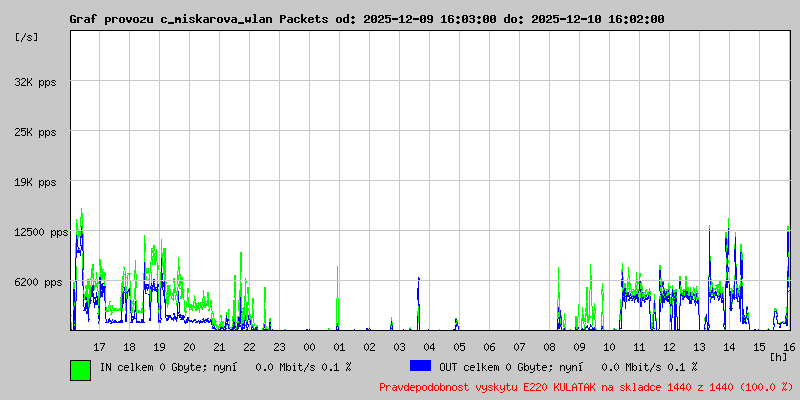Click the '[h]' time unit label
800x400 pixels.
(x=779, y=357)
